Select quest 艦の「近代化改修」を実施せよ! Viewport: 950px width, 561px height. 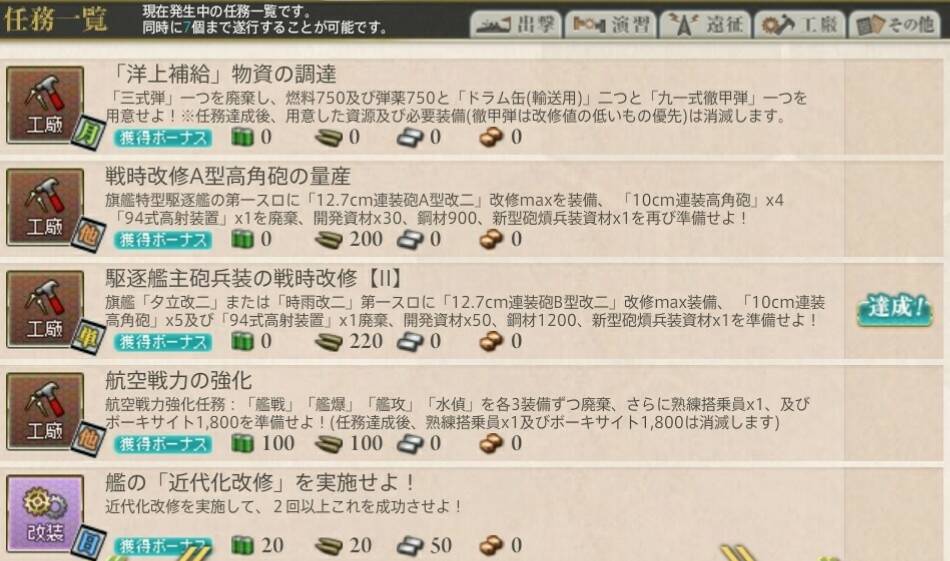[x=261, y=483]
